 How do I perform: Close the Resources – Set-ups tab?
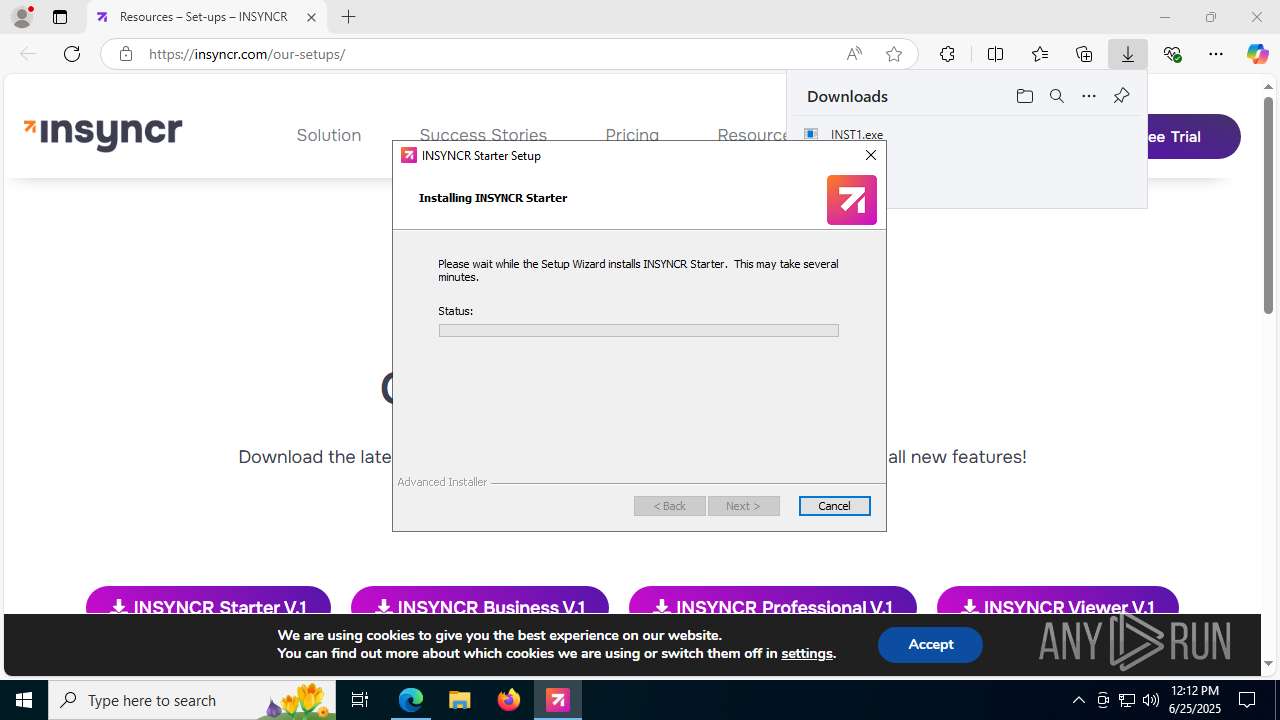(311, 17)
